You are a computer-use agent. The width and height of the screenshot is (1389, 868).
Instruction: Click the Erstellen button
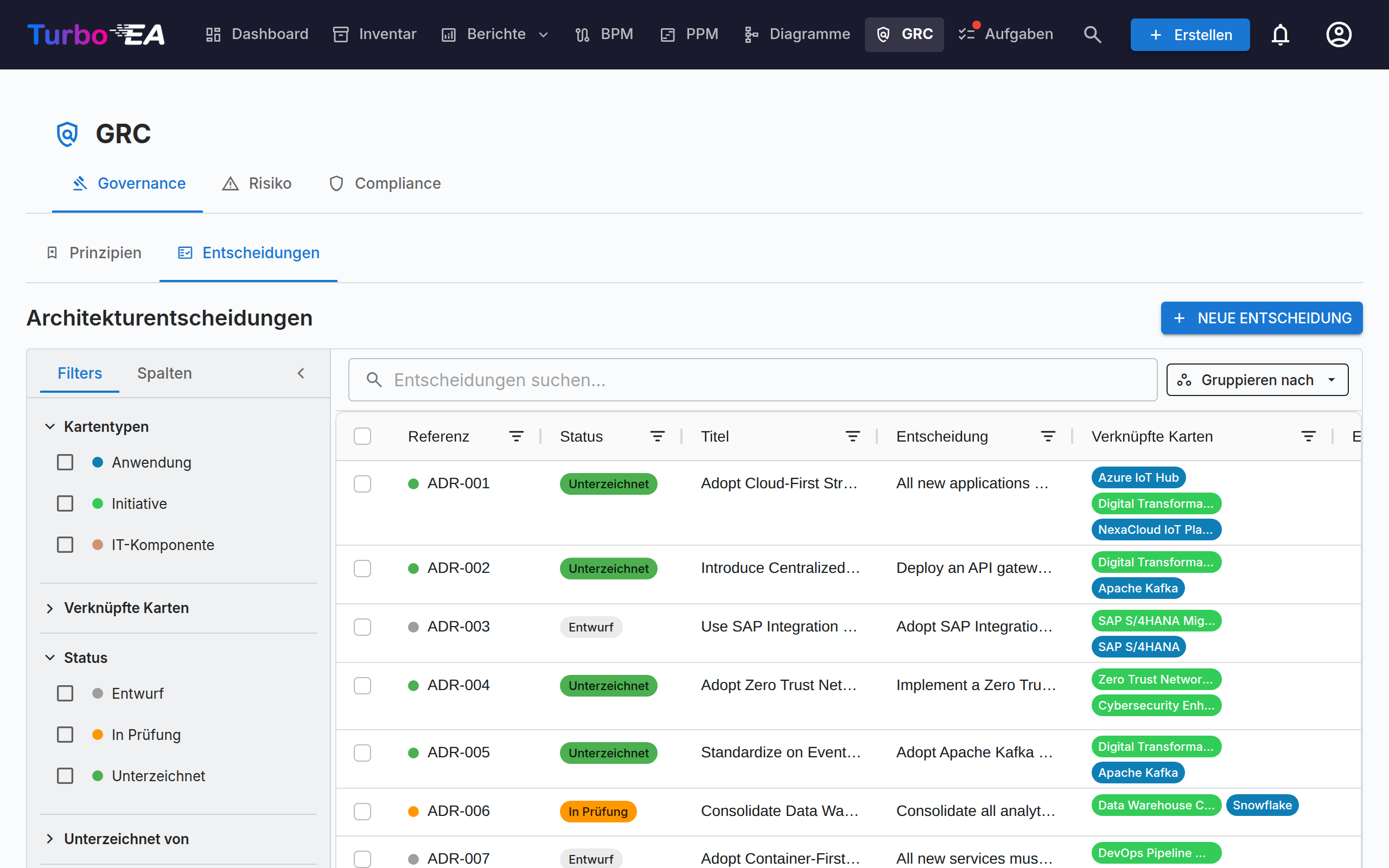pos(1190,34)
